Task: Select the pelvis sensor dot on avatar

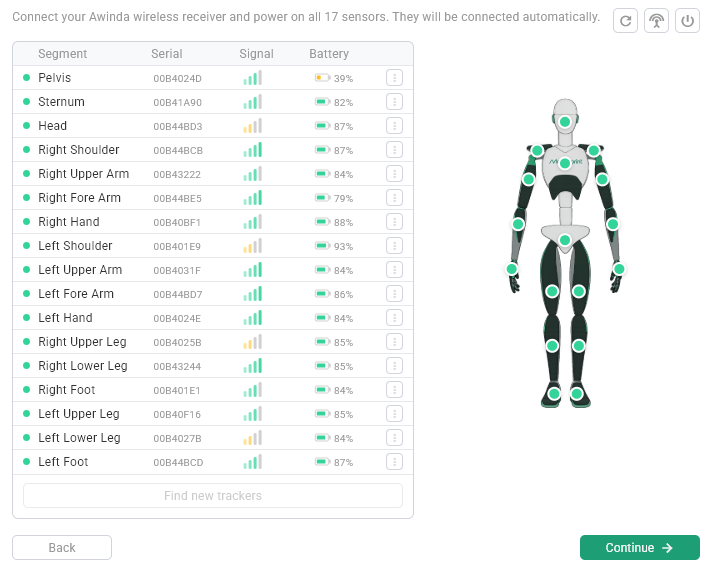Action: (x=565, y=240)
